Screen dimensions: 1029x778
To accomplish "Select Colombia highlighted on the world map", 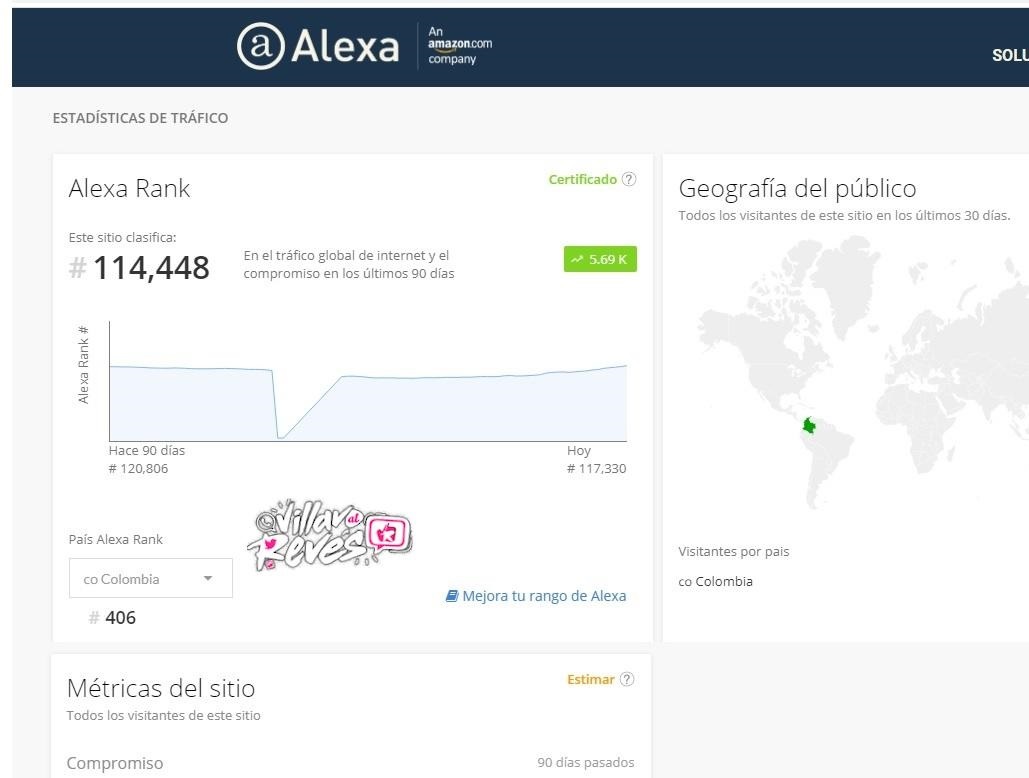I will point(810,426).
